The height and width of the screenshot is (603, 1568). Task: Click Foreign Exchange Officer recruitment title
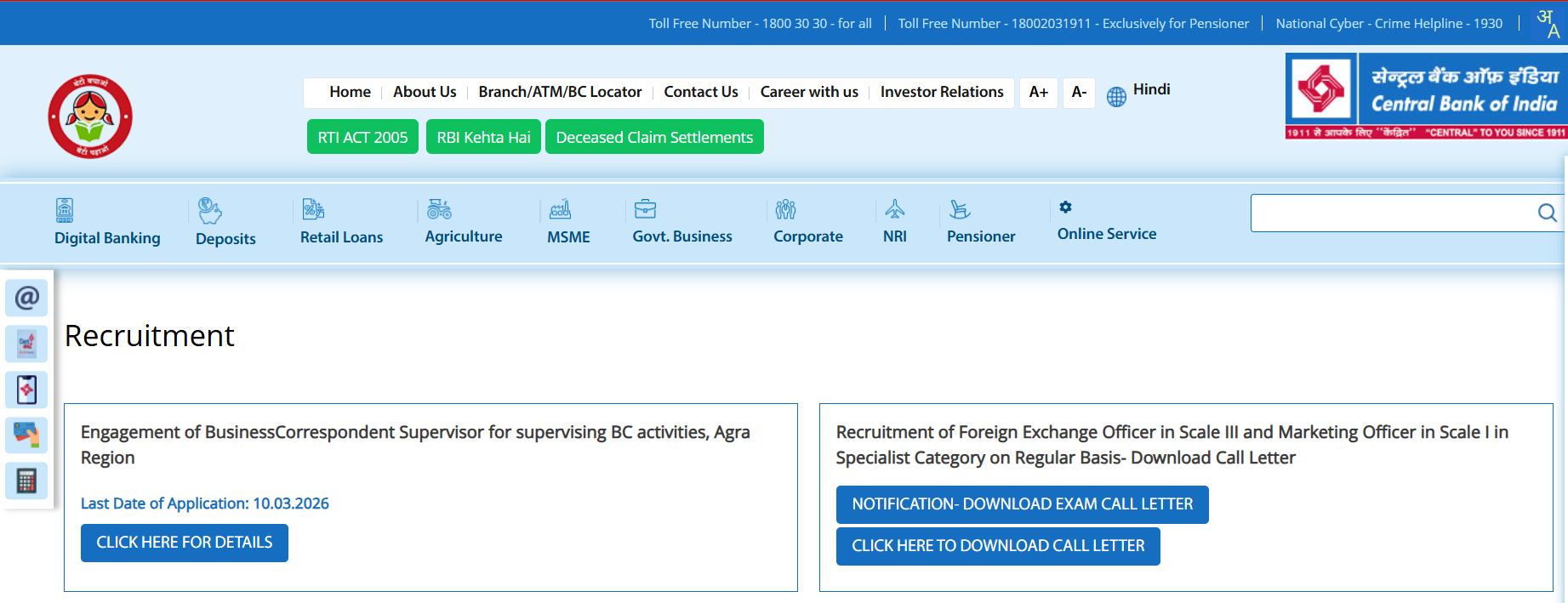1172,445
